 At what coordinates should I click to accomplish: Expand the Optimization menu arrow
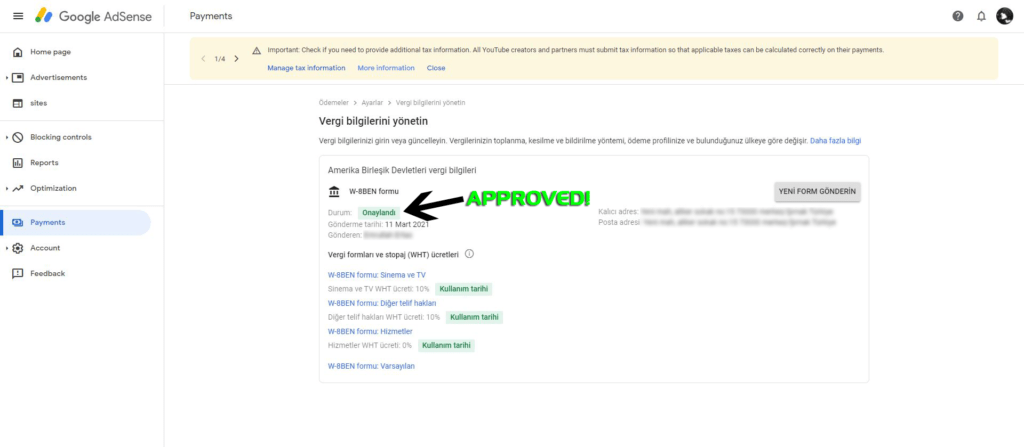(x=7, y=188)
